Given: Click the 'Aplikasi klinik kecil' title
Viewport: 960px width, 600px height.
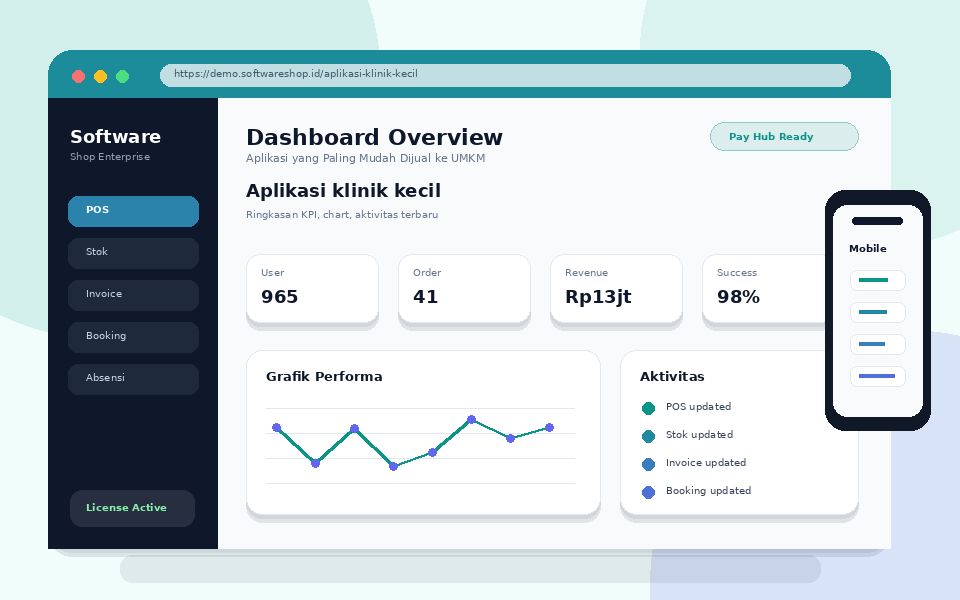Looking at the screenshot, I should coord(343,190).
